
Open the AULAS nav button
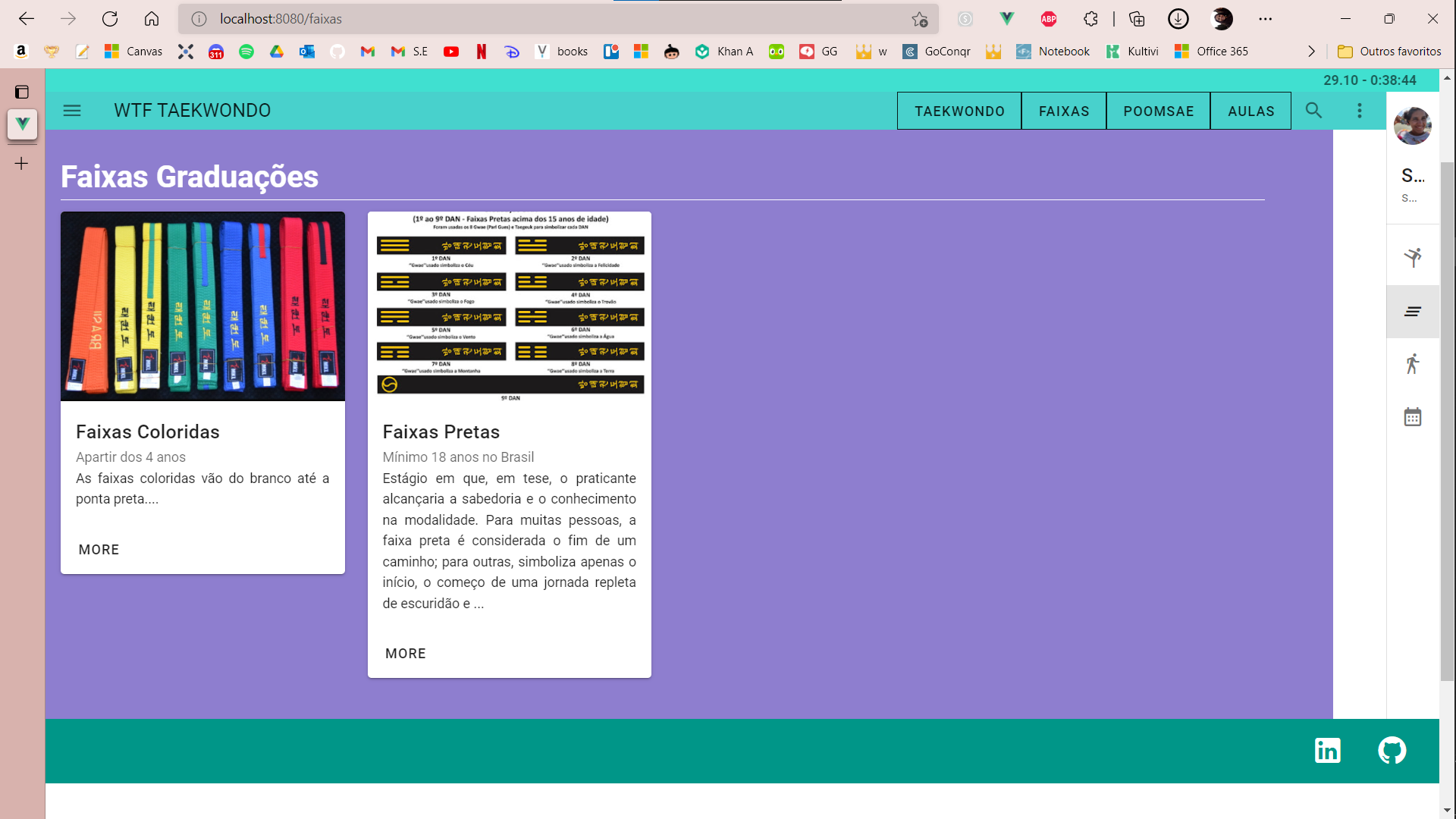[x=1250, y=111]
